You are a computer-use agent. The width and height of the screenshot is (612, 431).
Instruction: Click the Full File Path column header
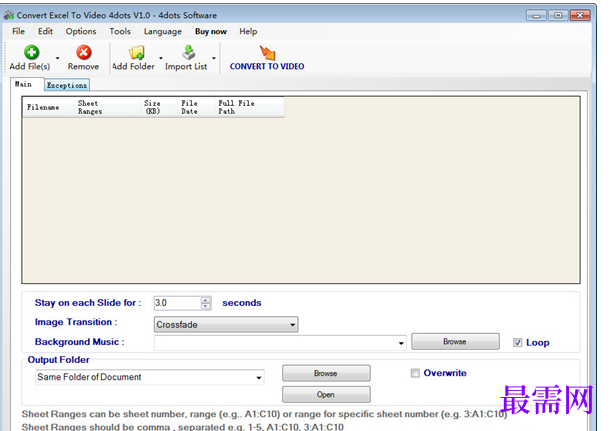point(249,107)
